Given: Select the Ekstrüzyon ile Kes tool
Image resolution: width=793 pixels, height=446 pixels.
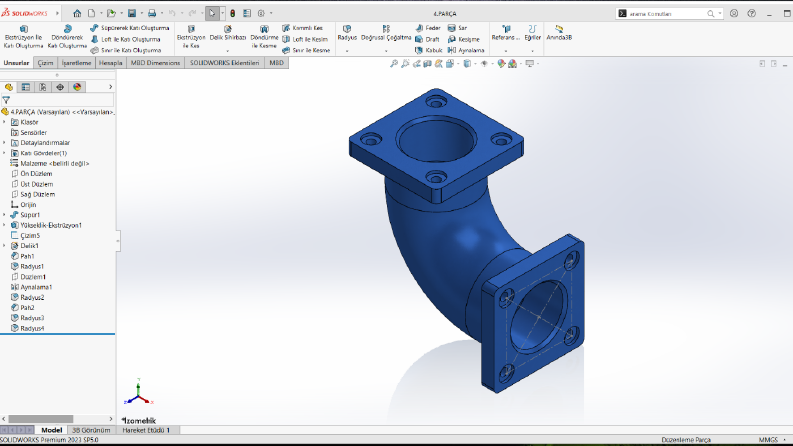Looking at the screenshot, I should coord(191,37).
